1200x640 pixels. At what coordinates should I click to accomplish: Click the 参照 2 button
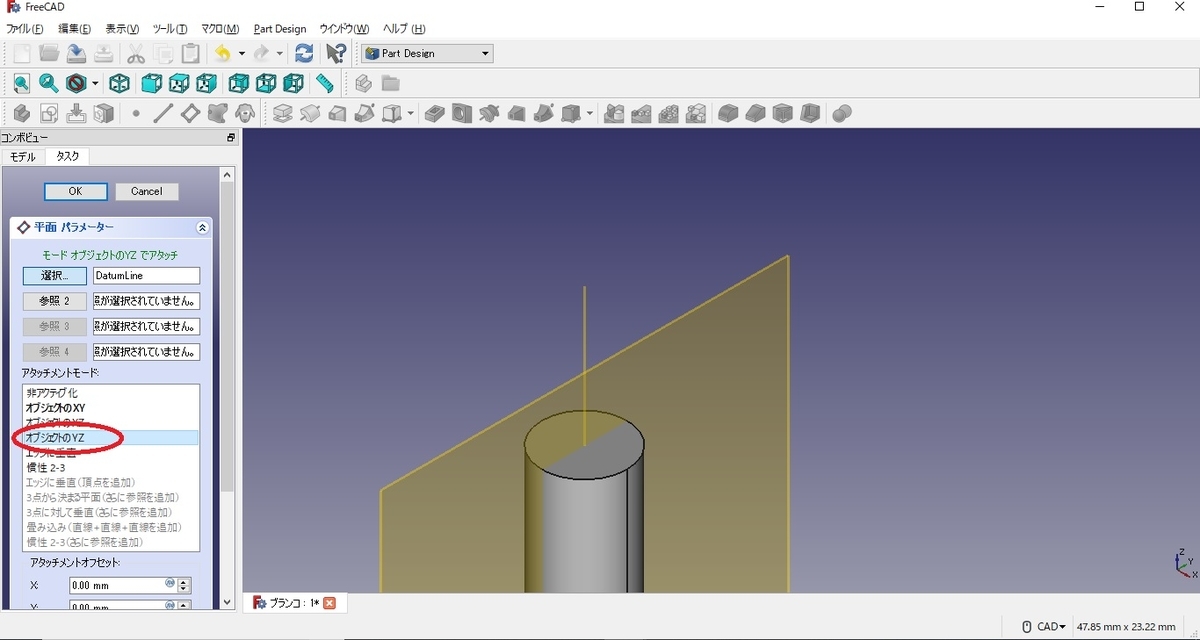[x=55, y=301]
